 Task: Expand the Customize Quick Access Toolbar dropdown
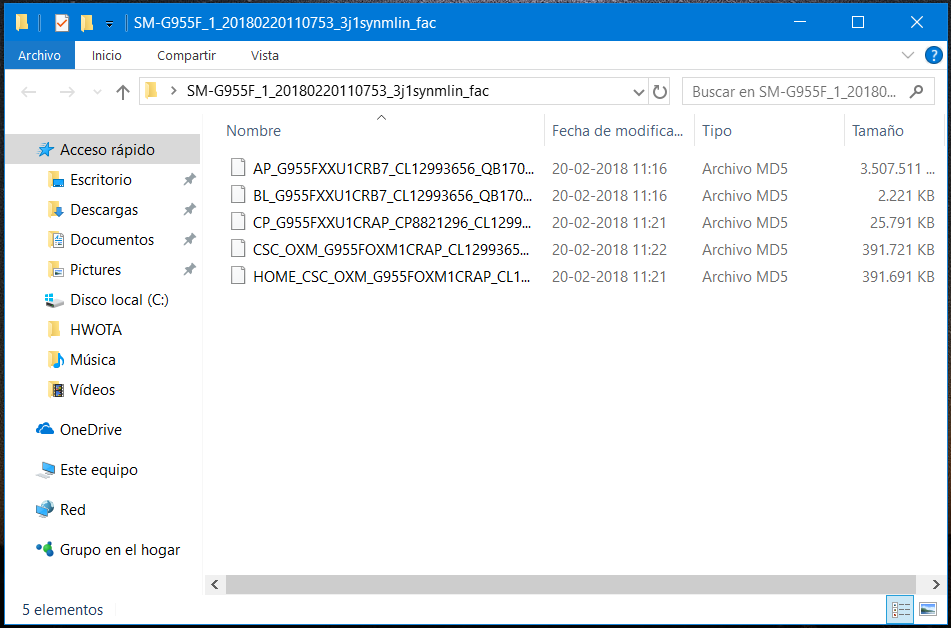[109, 22]
